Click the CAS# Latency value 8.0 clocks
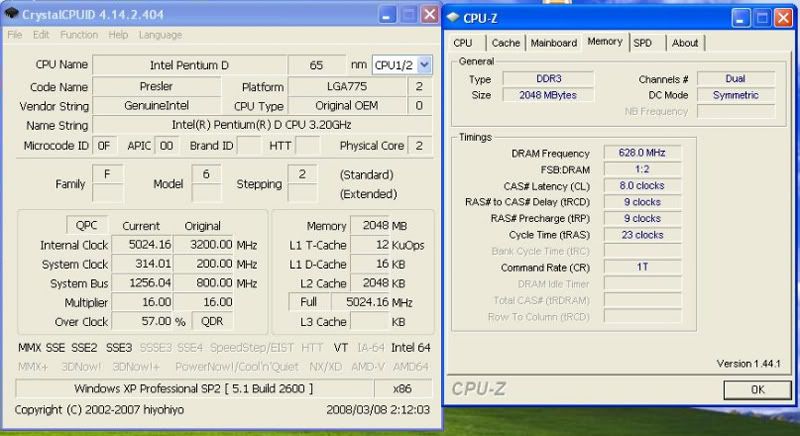Screen dimensions: 800x436 (642, 185)
